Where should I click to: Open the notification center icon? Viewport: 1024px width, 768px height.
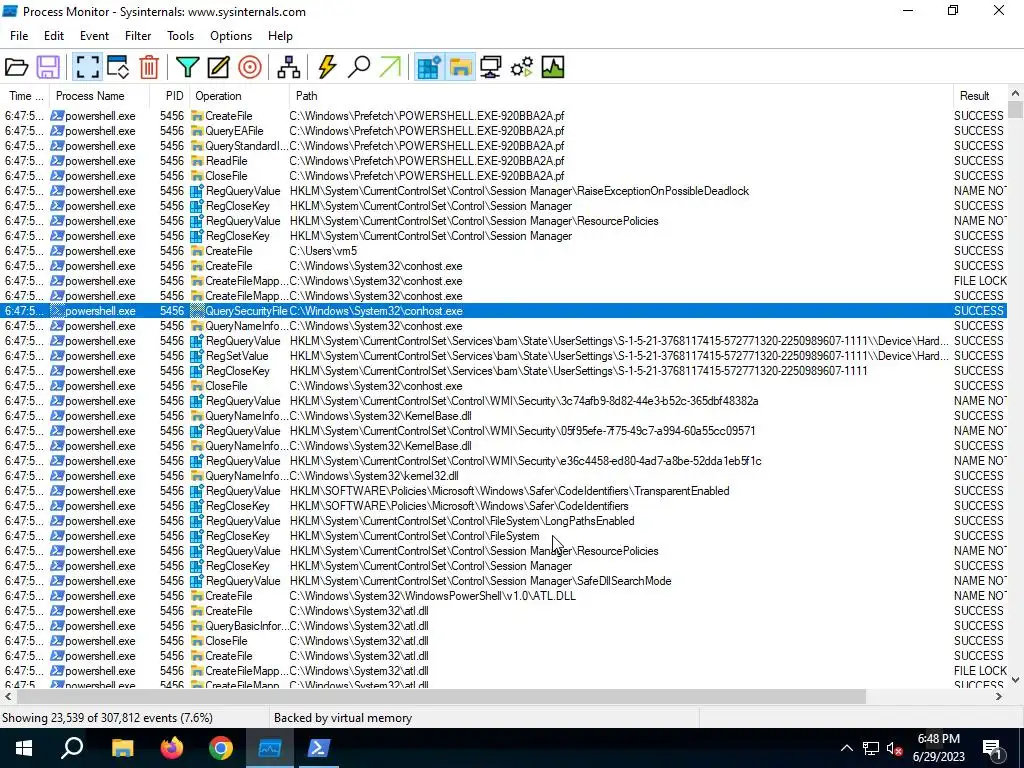[993, 748]
